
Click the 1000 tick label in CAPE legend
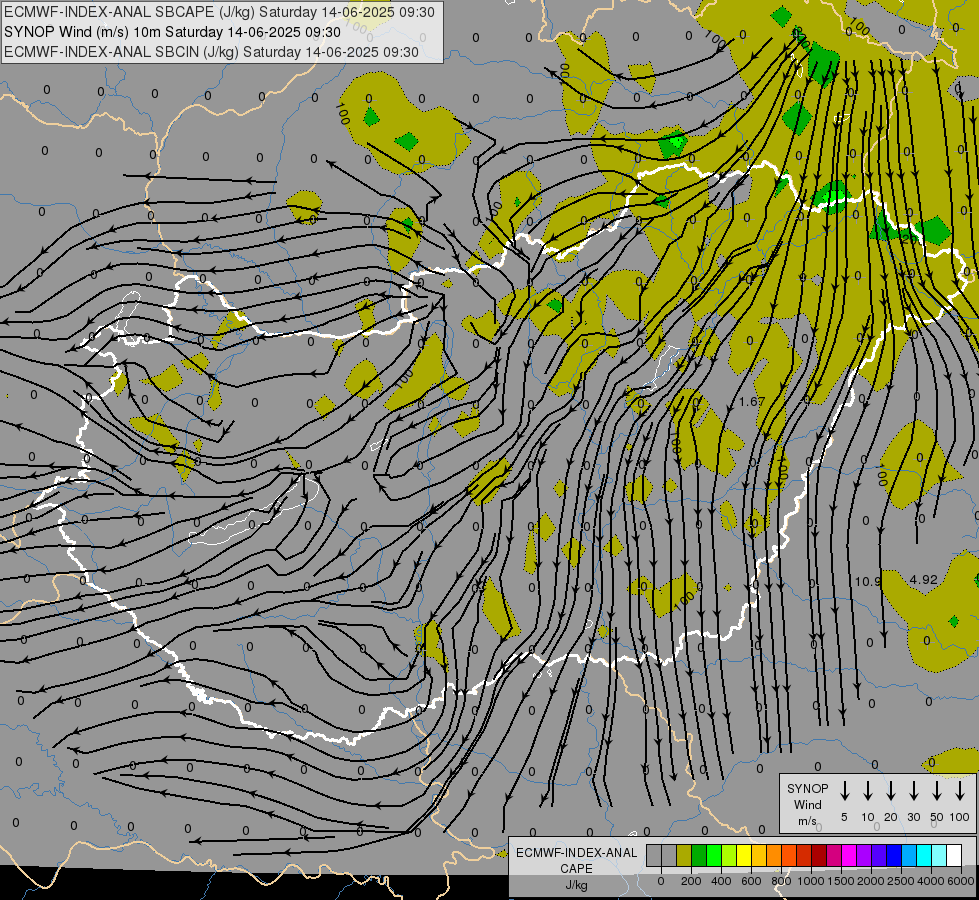[x=811, y=881]
